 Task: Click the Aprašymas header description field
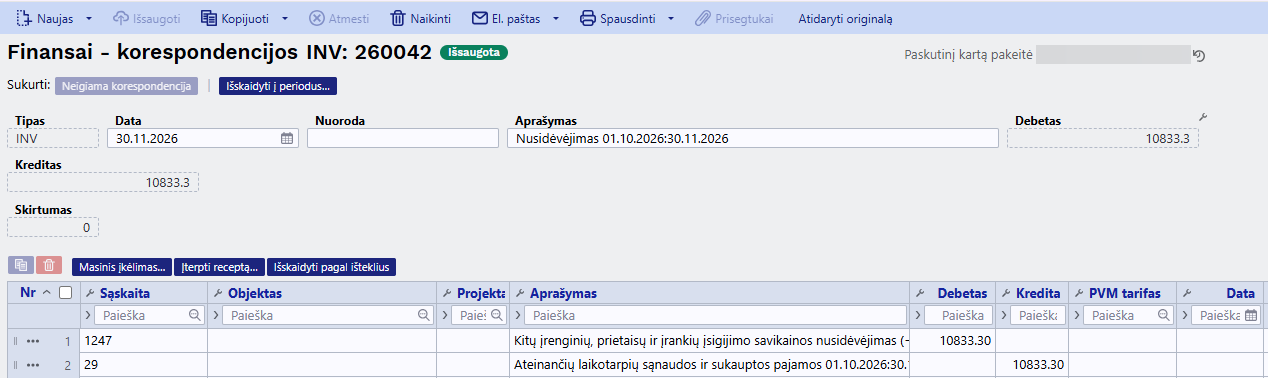pyautogui.click(x=752, y=139)
